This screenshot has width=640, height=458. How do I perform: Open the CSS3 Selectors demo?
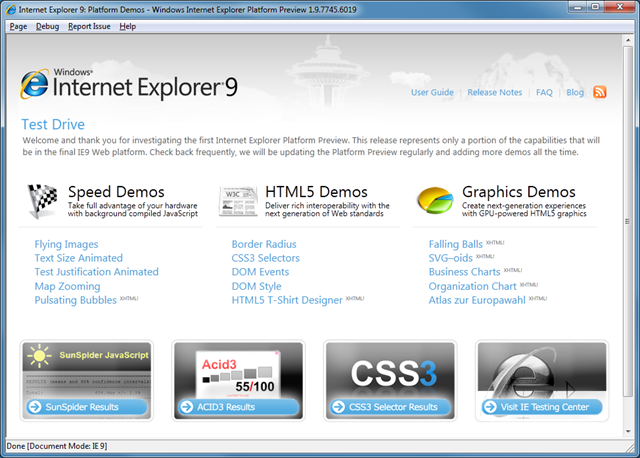(265, 258)
